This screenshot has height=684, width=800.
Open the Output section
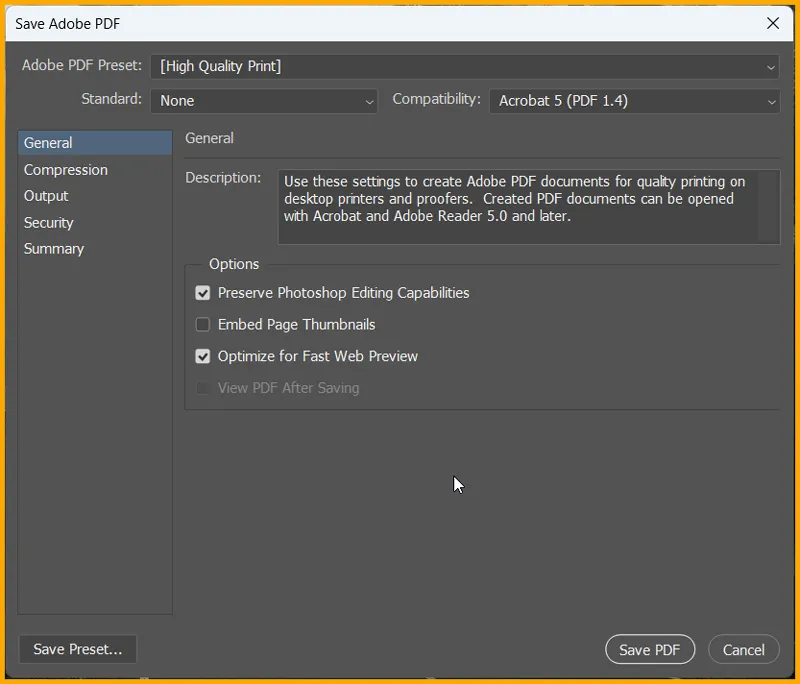click(x=45, y=196)
